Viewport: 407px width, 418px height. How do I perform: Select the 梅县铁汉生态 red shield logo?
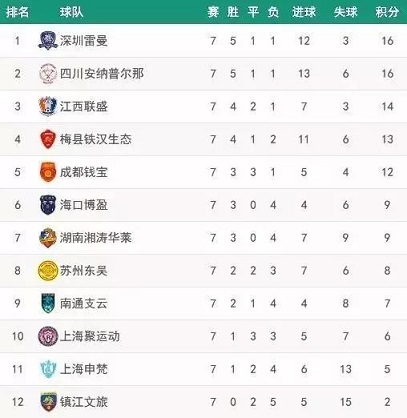tap(48, 139)
